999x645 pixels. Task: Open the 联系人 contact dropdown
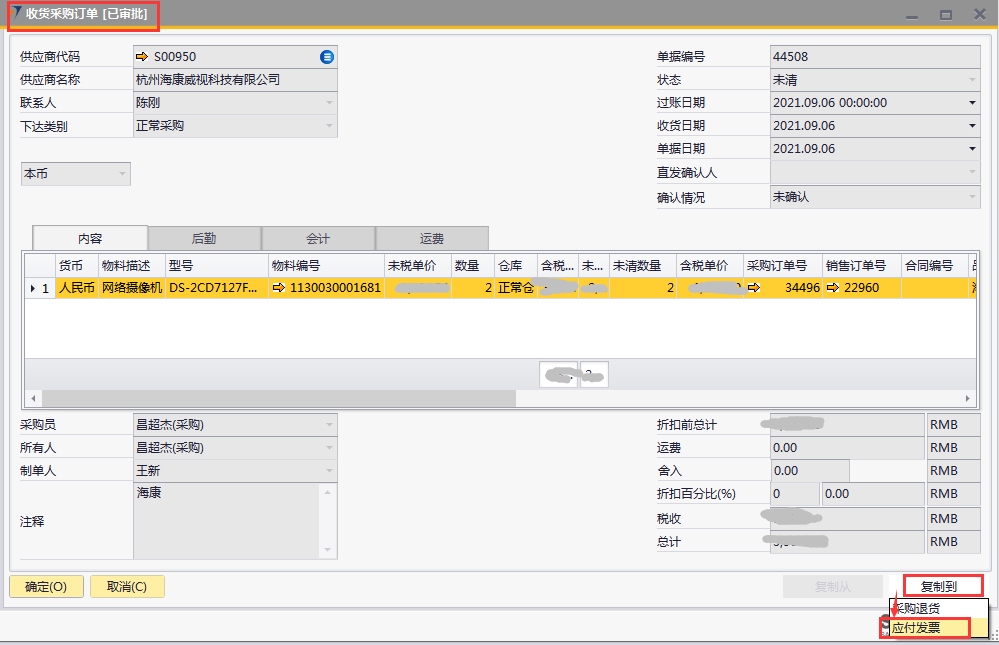coord(329,103)
